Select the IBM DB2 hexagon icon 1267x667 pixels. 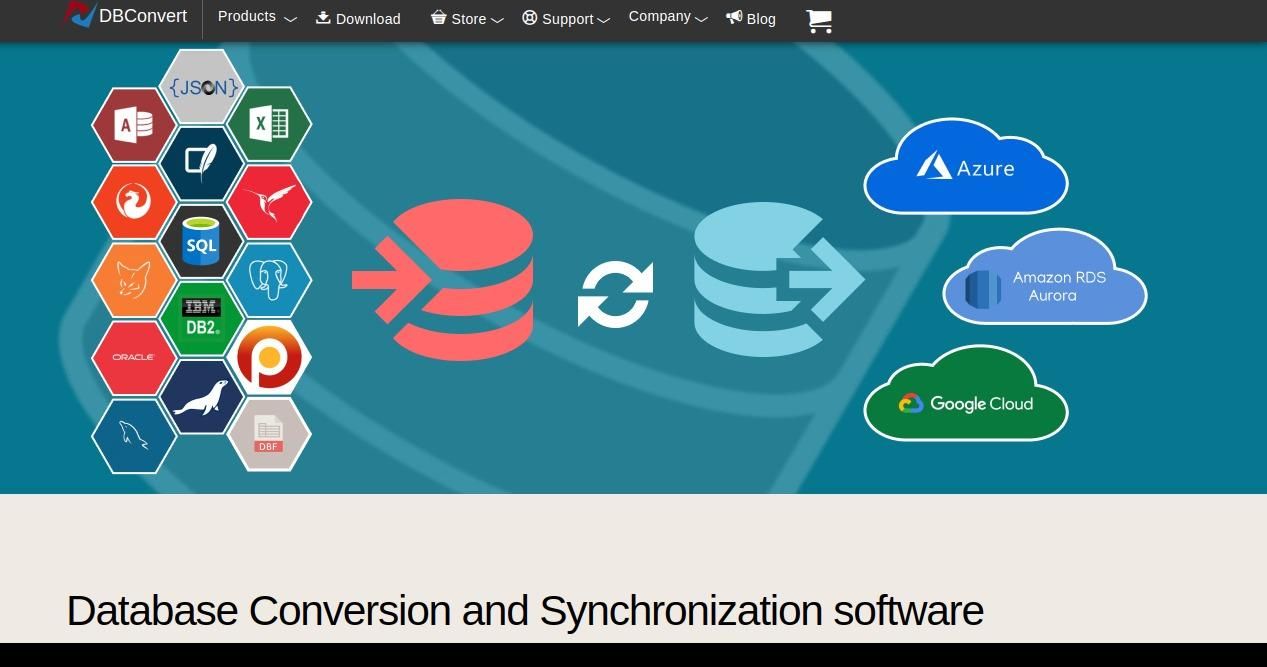202,319
